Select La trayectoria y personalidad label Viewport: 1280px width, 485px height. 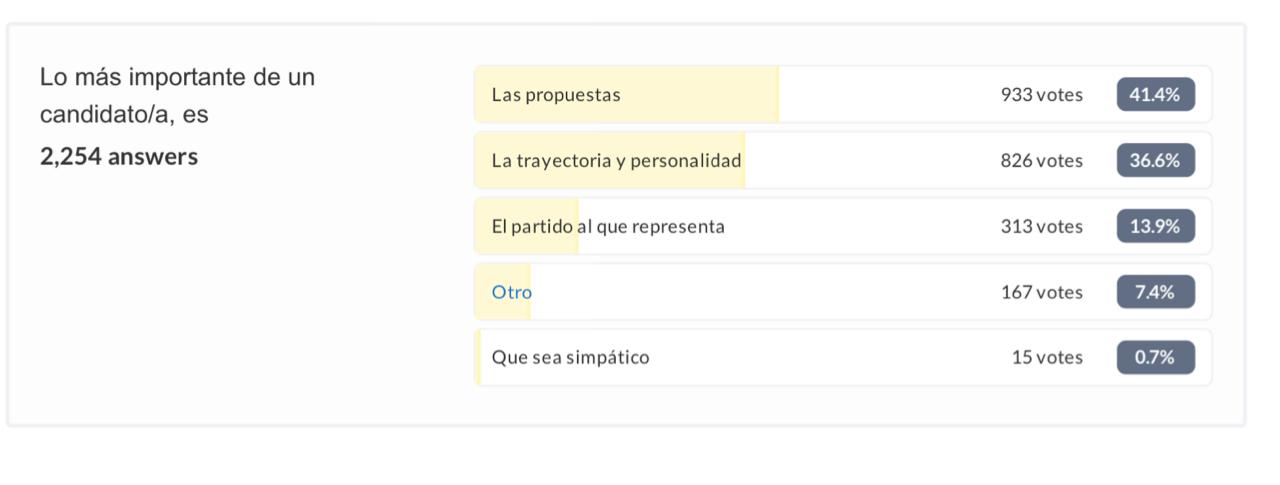click(x=616, y=161)
